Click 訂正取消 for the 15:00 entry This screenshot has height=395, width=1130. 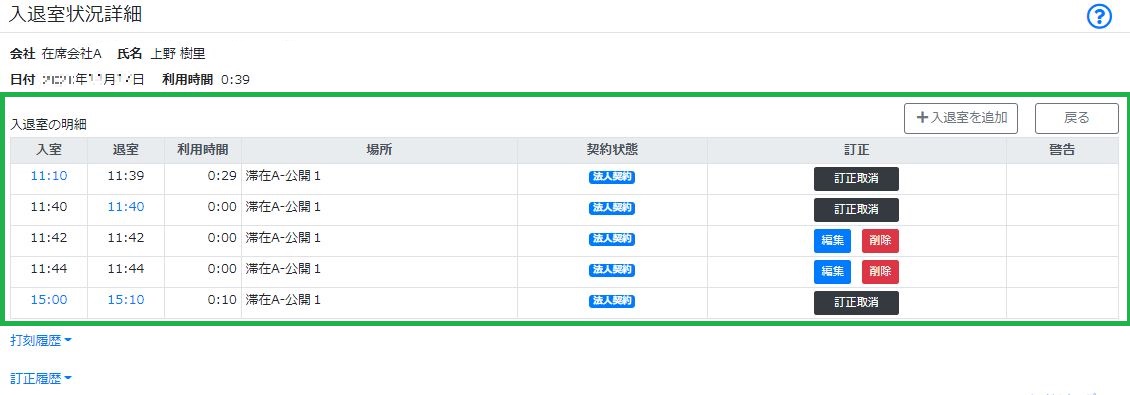click(x=856, y=303)
